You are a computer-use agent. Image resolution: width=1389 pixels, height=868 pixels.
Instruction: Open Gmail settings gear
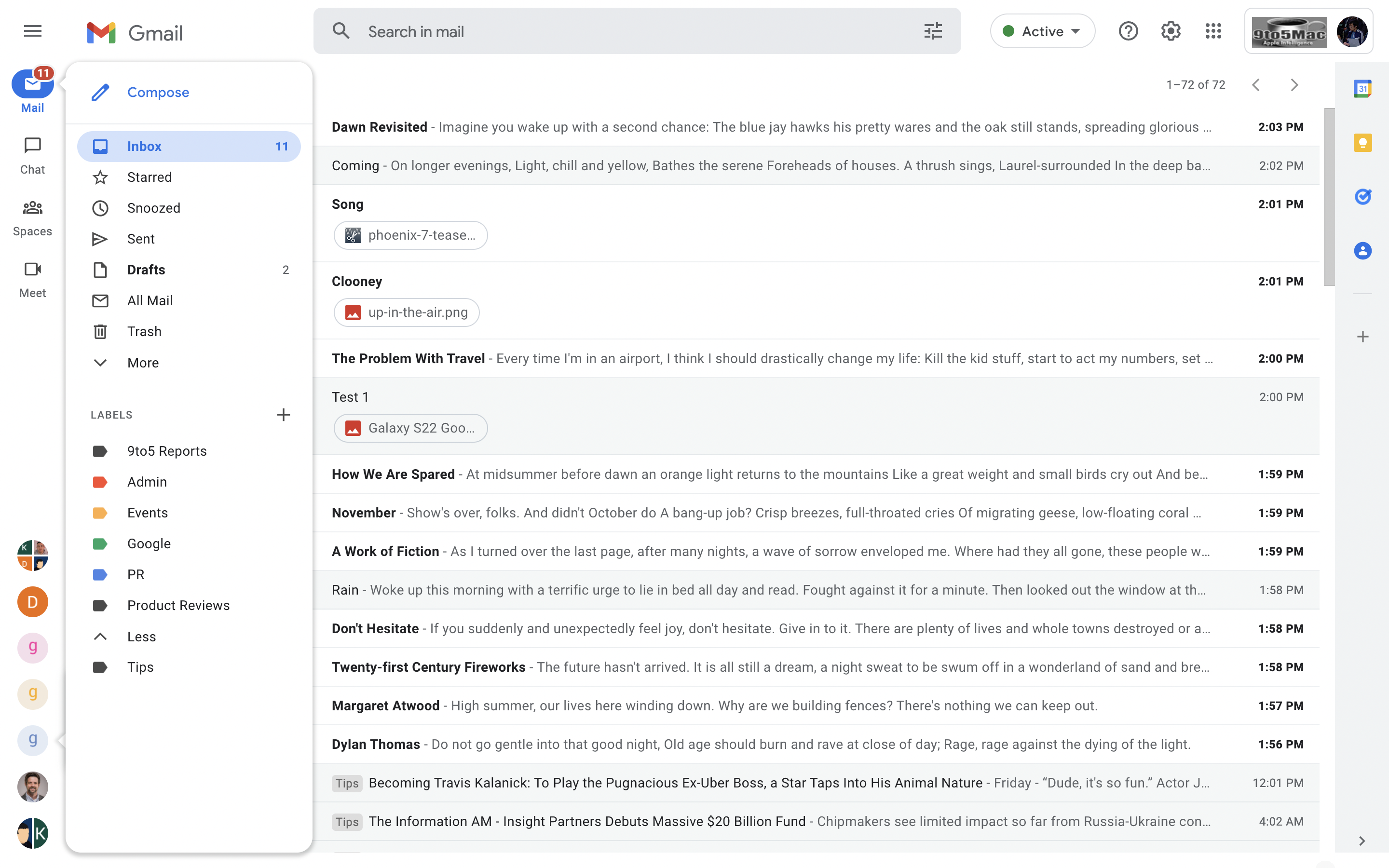1170,31
